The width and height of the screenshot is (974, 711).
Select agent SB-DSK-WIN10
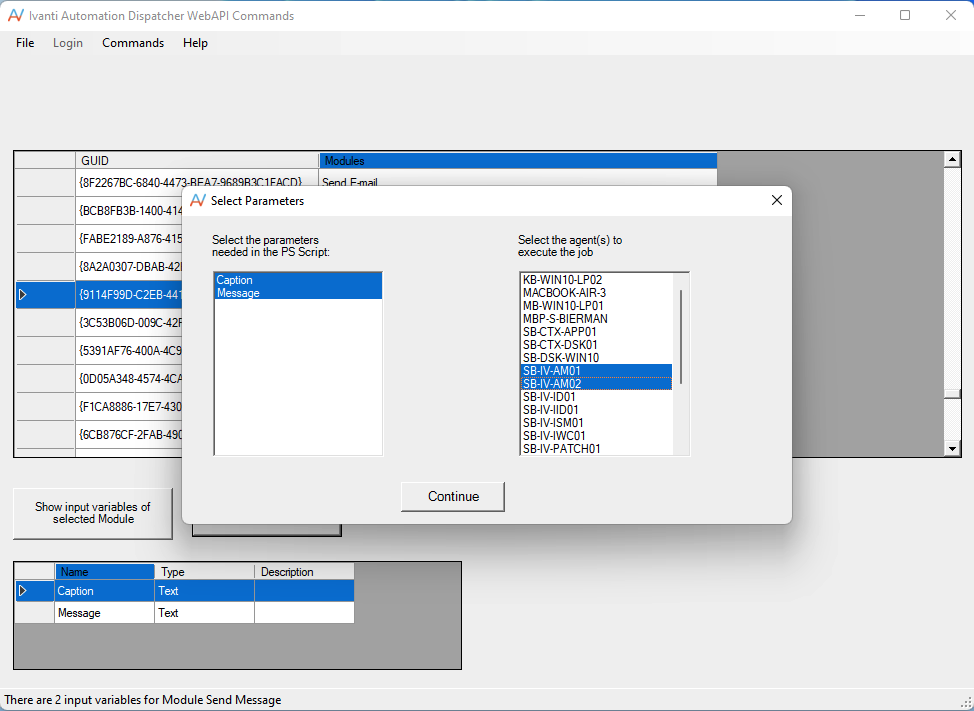[x=596, y=358]
